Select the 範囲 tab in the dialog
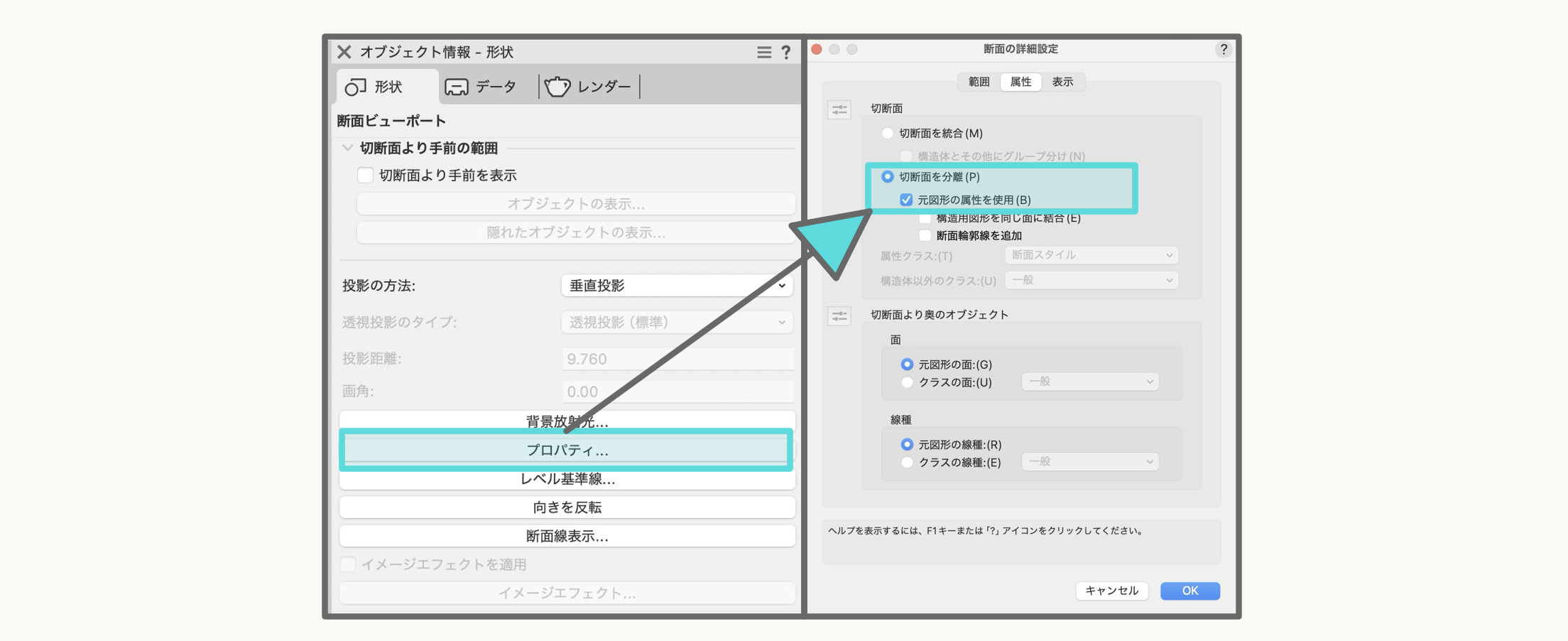 (979, 82)
